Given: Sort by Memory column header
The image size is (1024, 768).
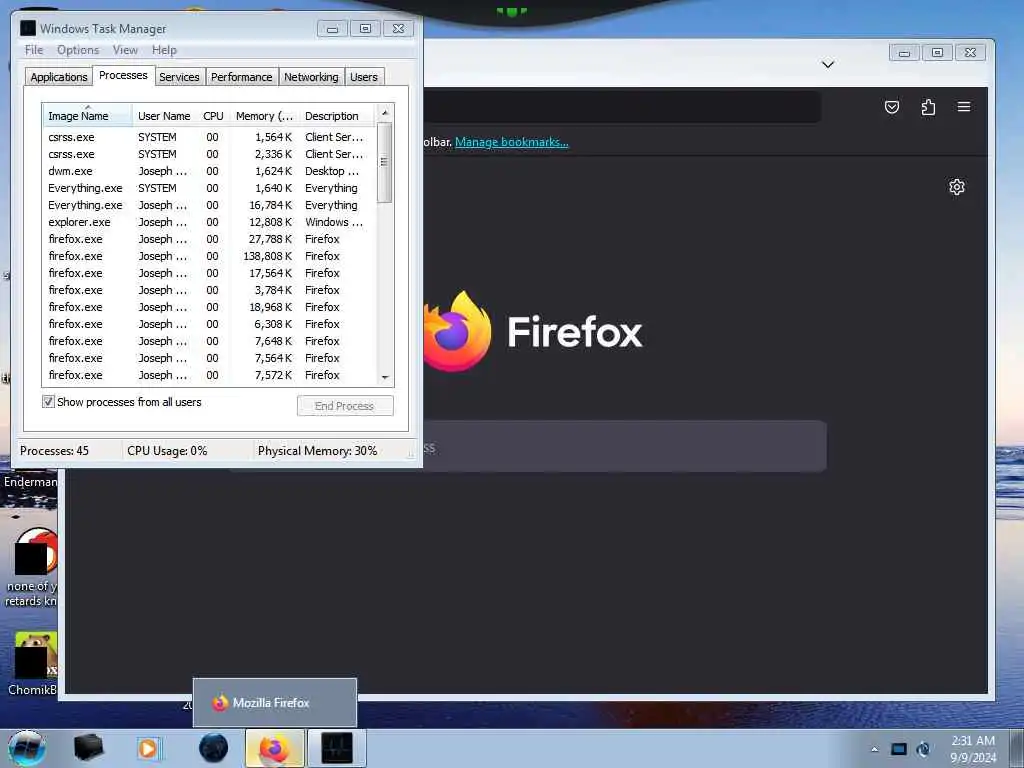Looking at the screenshot, I should 264,116.
